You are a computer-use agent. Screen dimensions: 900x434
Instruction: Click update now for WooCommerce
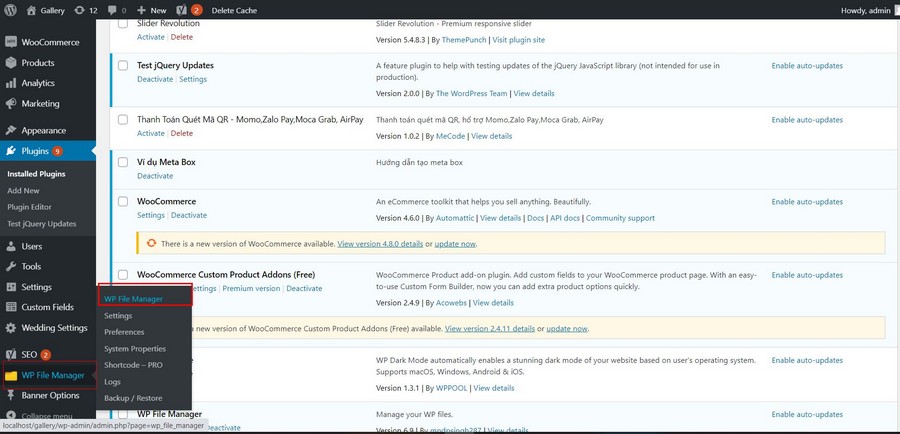[x=455, y=244]
